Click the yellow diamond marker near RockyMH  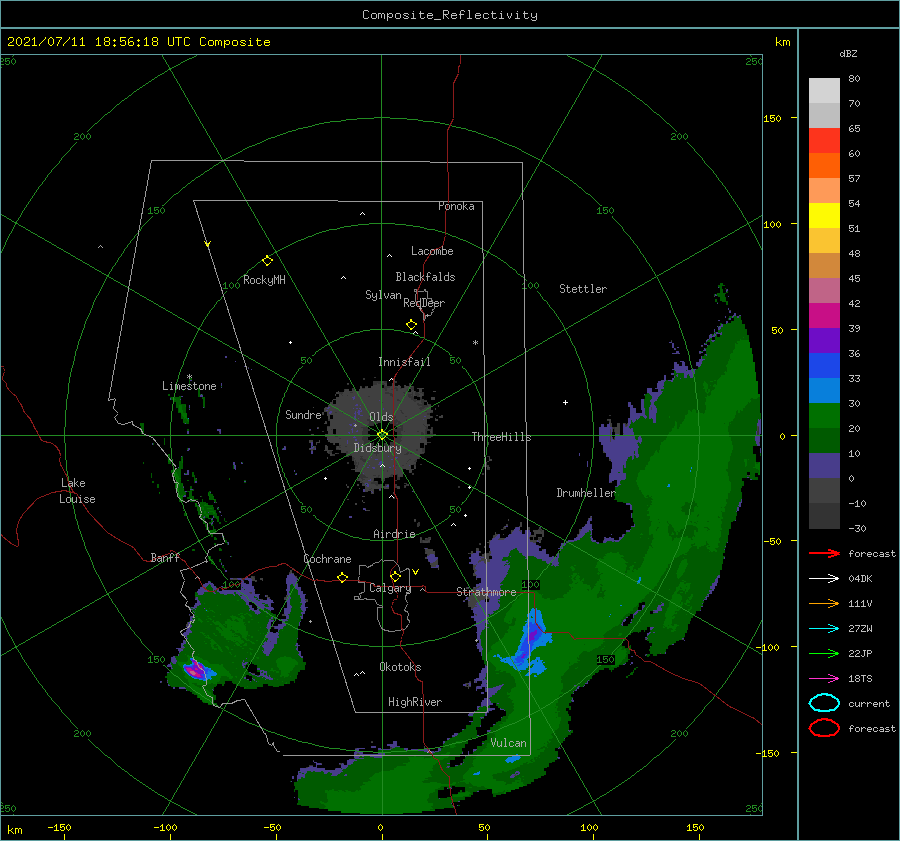[x=267, y=261]
